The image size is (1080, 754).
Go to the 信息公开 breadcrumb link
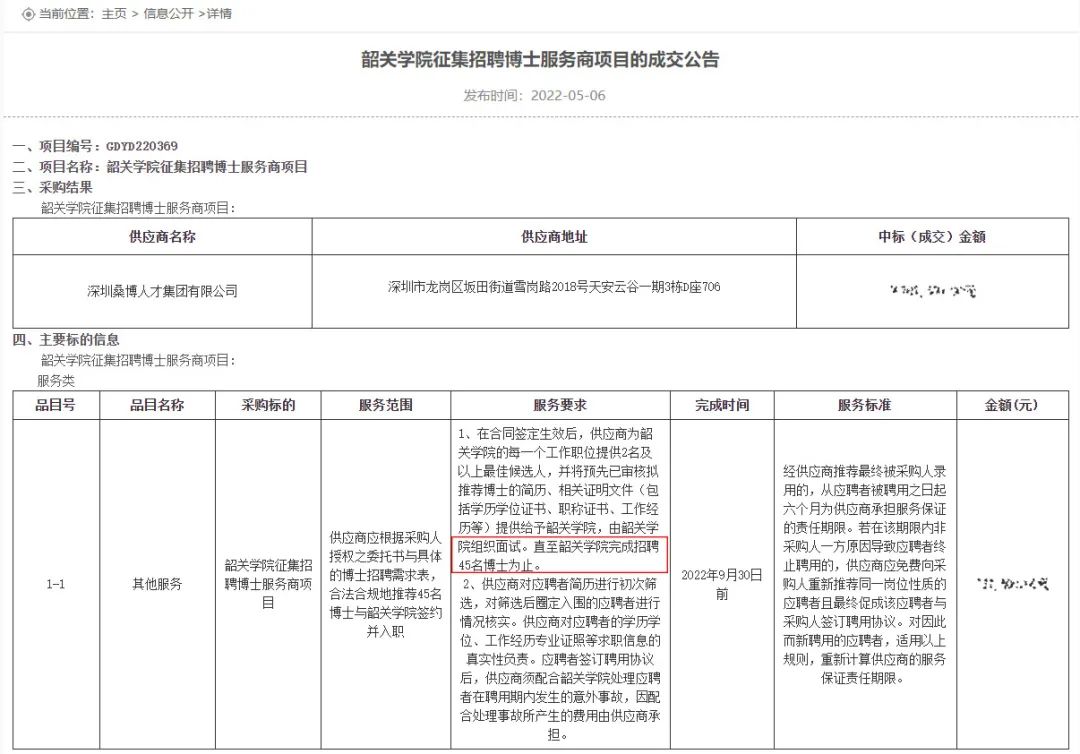168,14
